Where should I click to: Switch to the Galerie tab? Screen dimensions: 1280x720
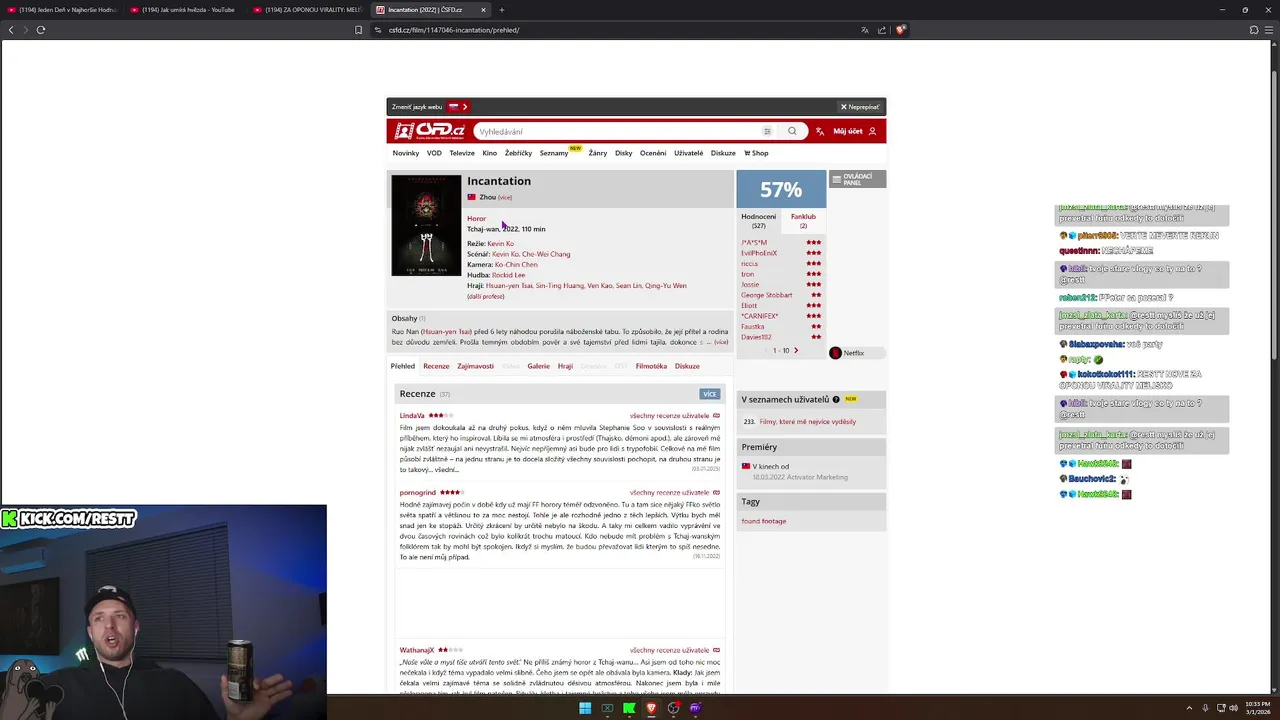539,366
